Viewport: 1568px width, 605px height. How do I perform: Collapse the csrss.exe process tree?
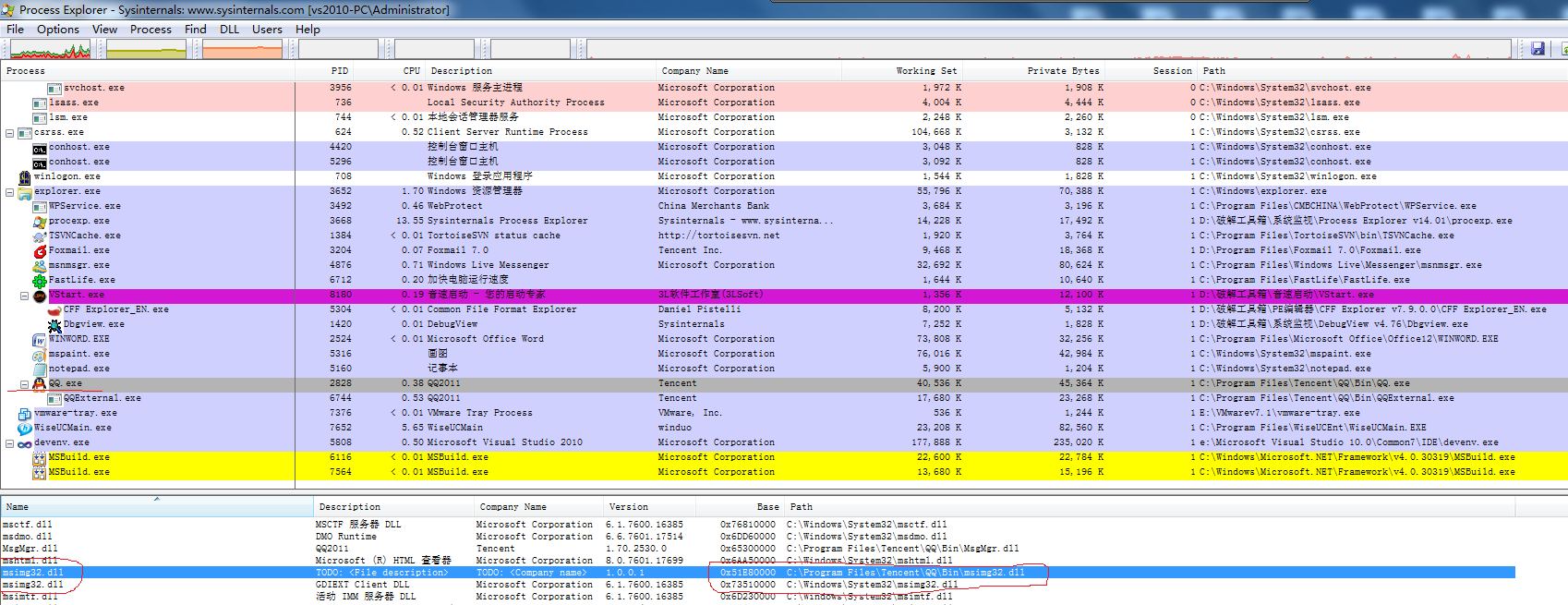point(9,133)
